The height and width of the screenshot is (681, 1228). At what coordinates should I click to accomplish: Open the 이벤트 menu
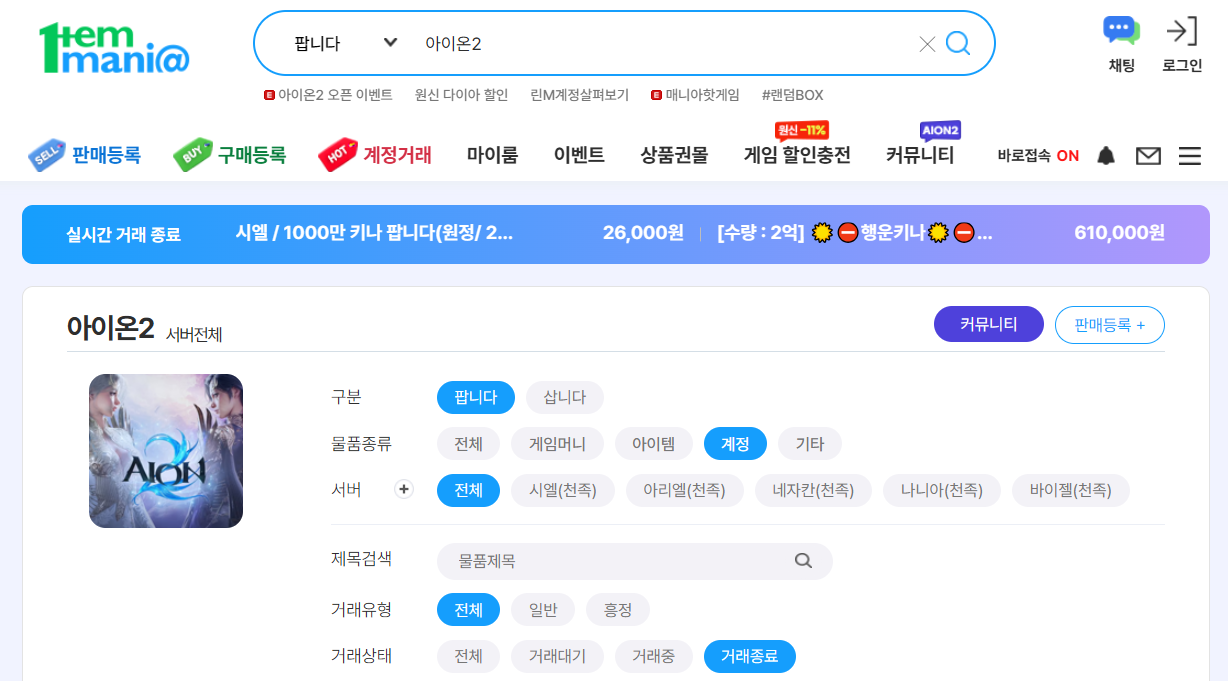coord(579,156)
